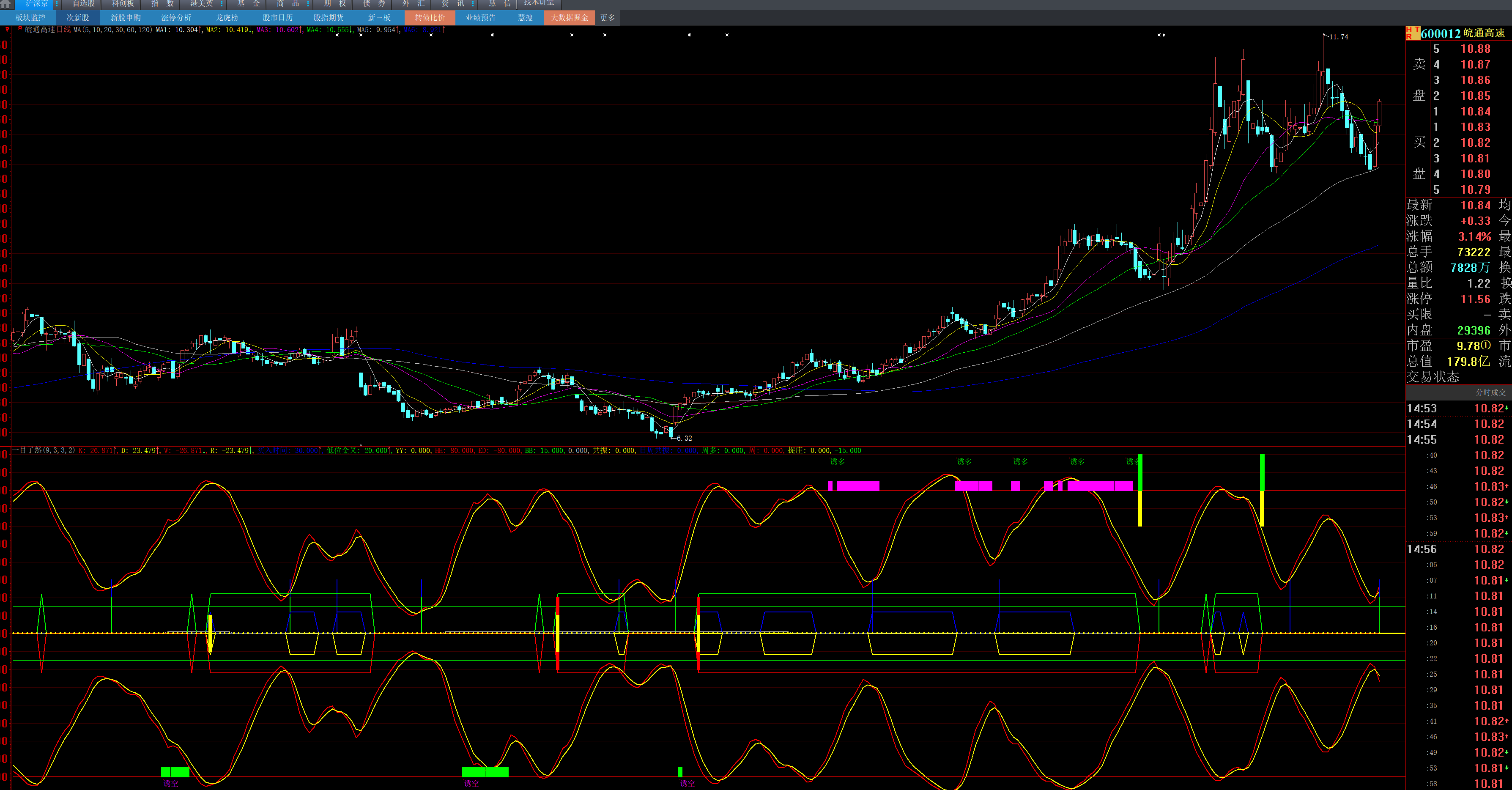Select the 14:56 tick trade row
This screenshot has width=1512, height=790.
pos(1459,549)
